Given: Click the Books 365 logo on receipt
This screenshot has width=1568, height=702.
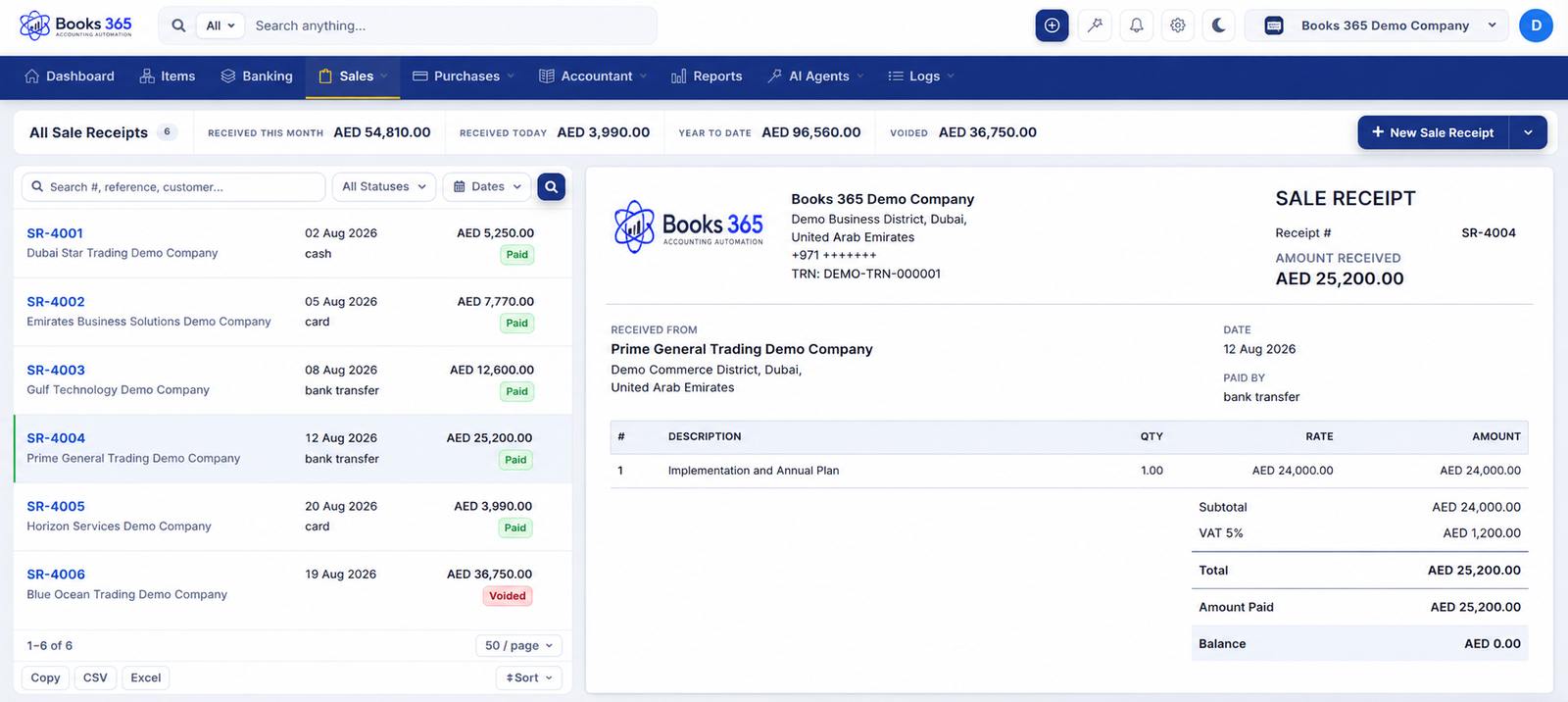Looking at the screenshot, I should click(x=688, y=227).
